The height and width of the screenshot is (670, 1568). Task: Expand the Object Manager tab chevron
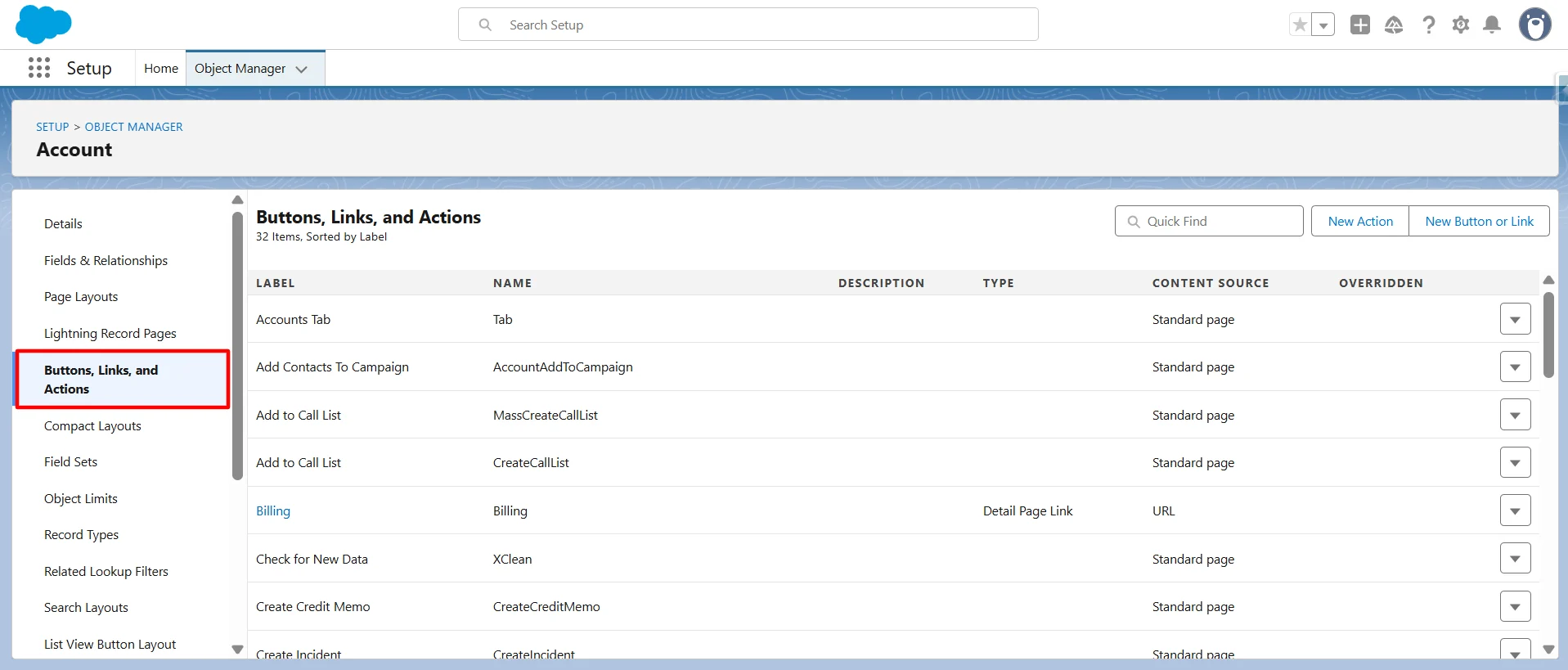[302, 70]
